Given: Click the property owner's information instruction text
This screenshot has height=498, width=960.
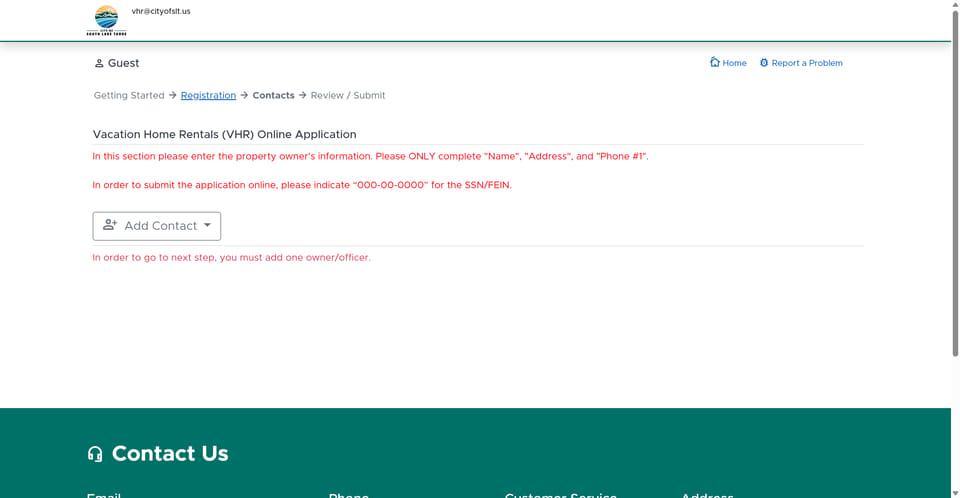Looking at the screenshot, I should (x=370, y=156).
